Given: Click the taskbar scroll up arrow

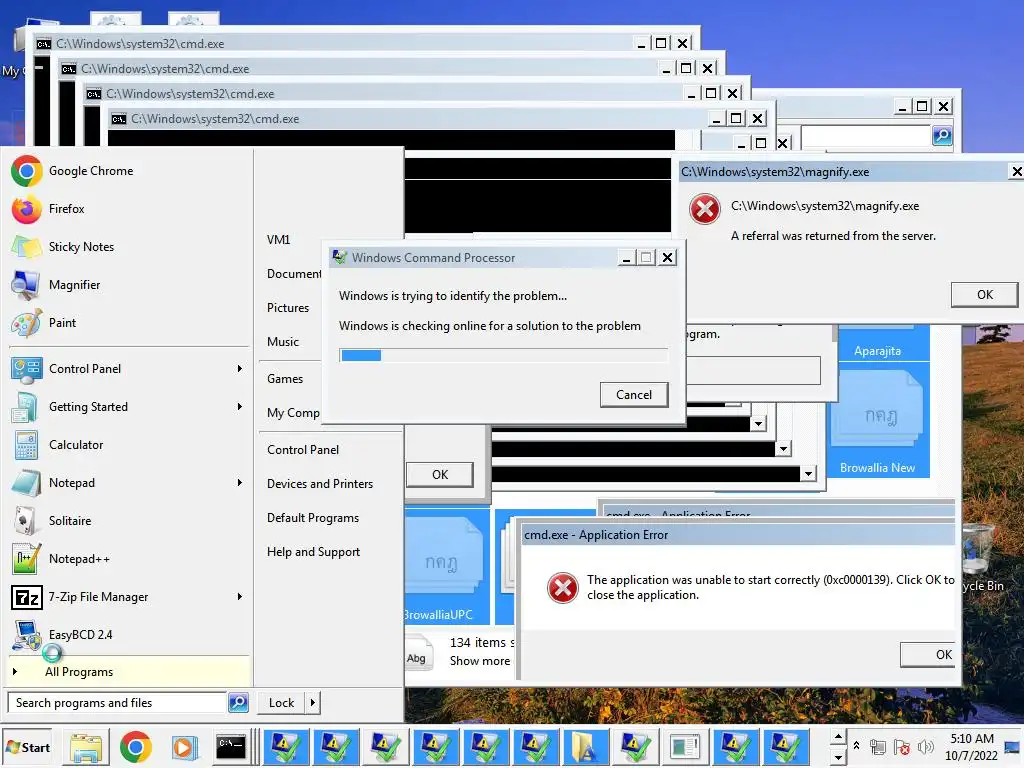Looking at the screenshot, I should click(x=838, y=737).
